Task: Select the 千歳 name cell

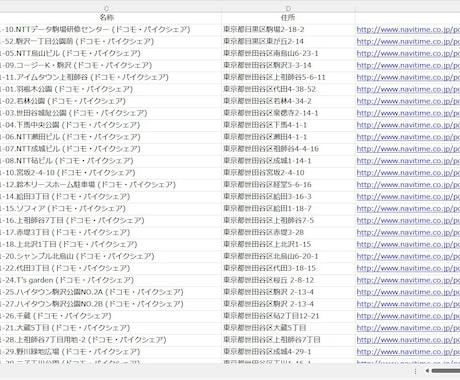Action: 111,316
